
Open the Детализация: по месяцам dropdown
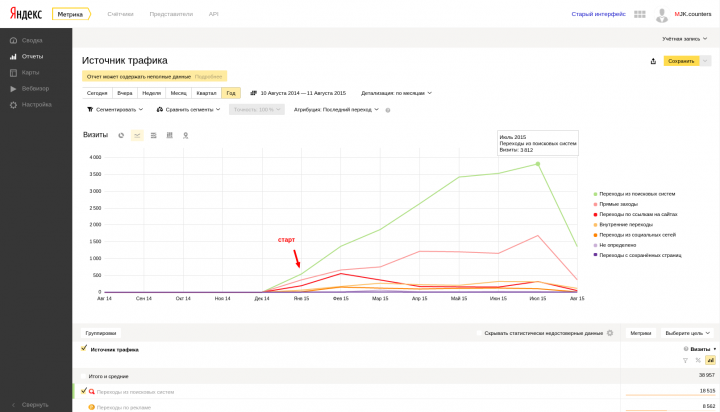click(396, 93)
